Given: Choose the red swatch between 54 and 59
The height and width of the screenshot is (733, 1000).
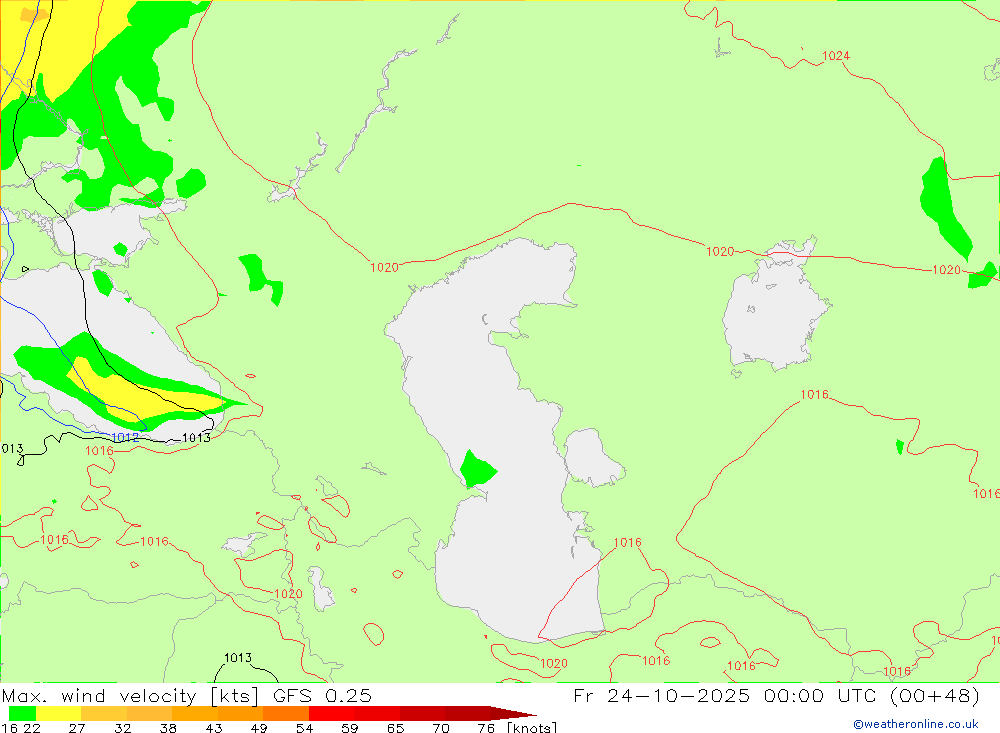Looking at the screenshot, I should point(332,713).
